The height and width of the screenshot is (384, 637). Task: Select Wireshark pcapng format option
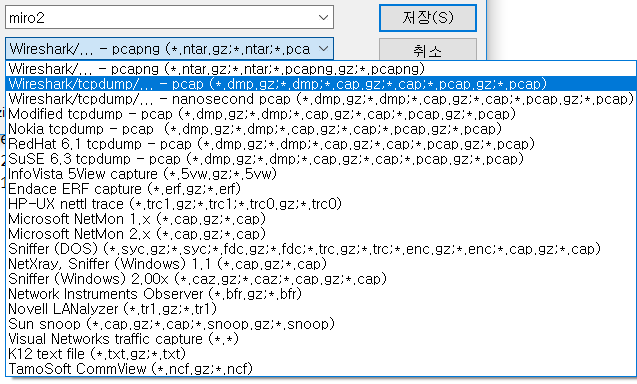(x=321, y=69)
